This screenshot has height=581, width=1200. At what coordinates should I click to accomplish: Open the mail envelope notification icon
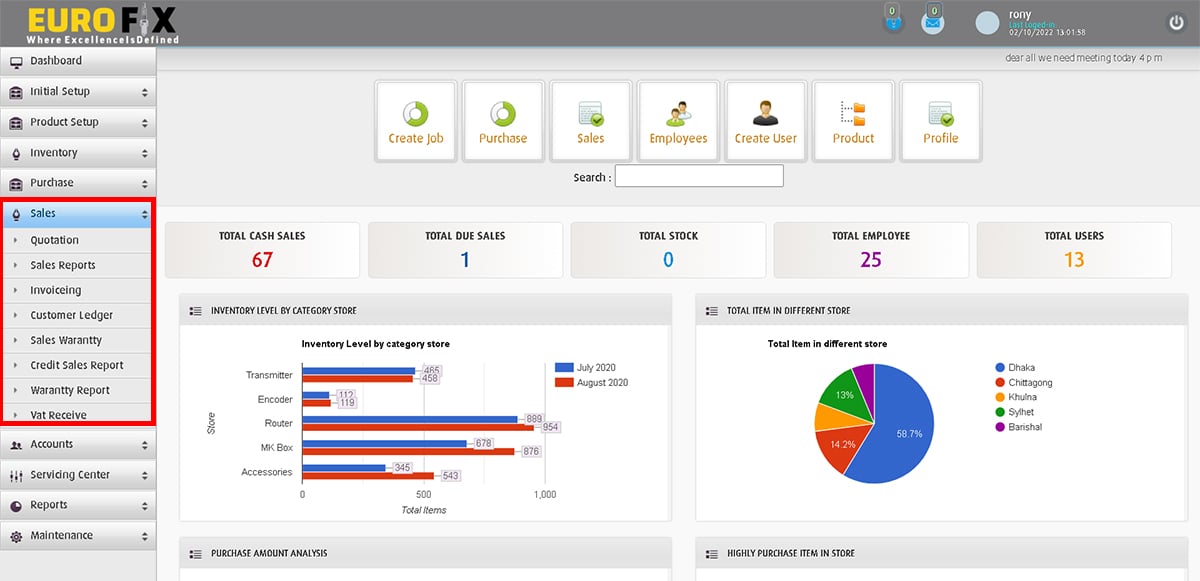click(932, 23)
